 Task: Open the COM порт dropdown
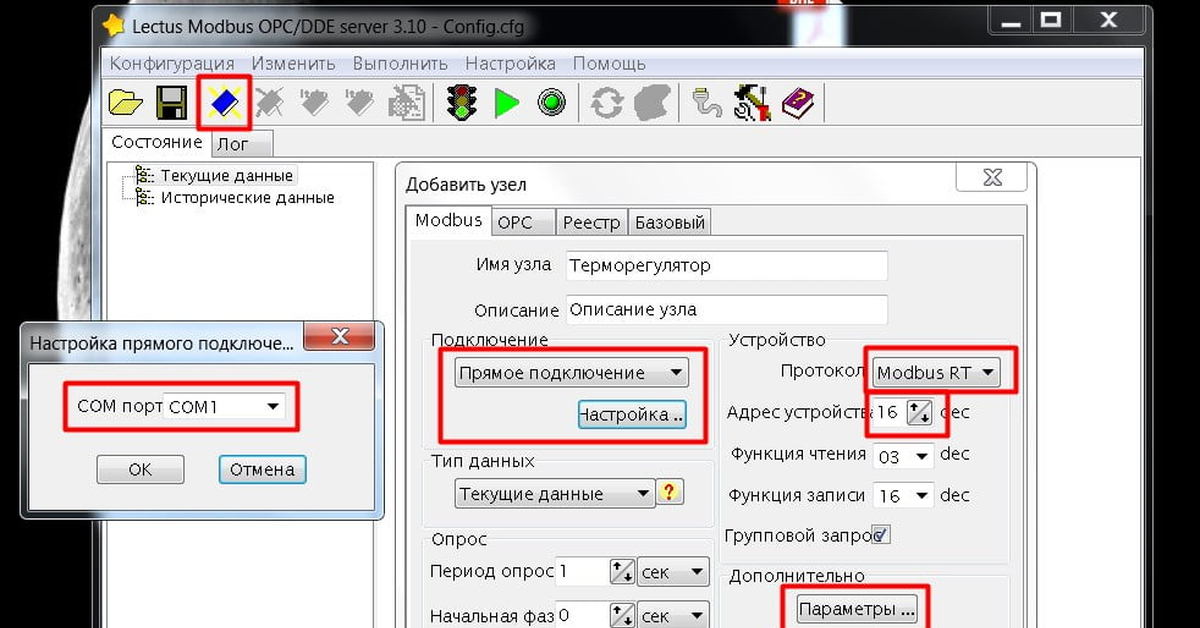coord(271,407)
